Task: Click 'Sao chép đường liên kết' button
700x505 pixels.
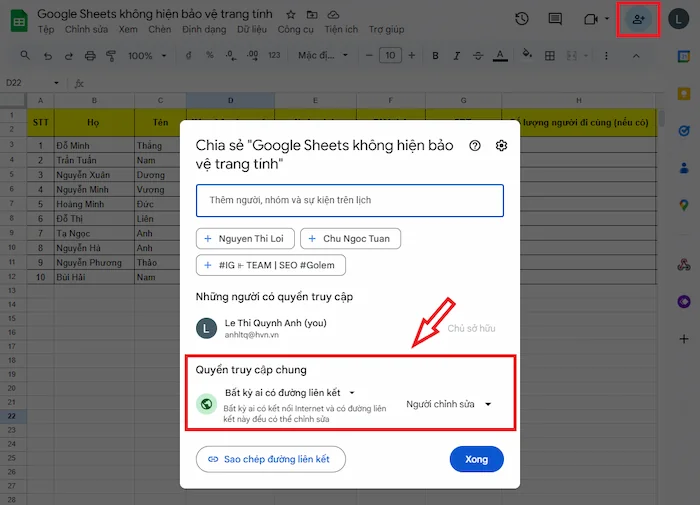Action: pyautogui.click(x=270, y=459)
